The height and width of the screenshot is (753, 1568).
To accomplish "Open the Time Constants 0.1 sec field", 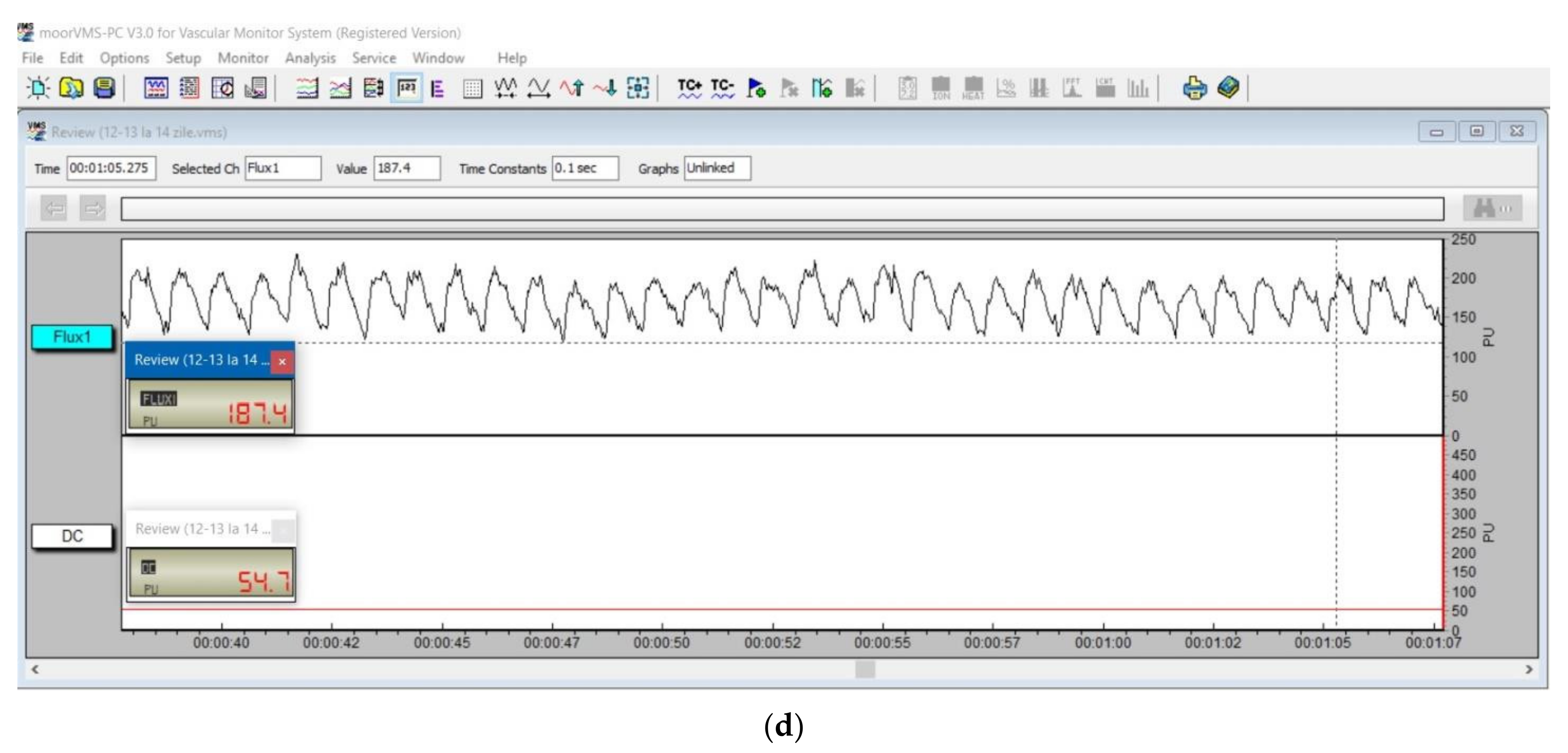I will coord(584,169).
